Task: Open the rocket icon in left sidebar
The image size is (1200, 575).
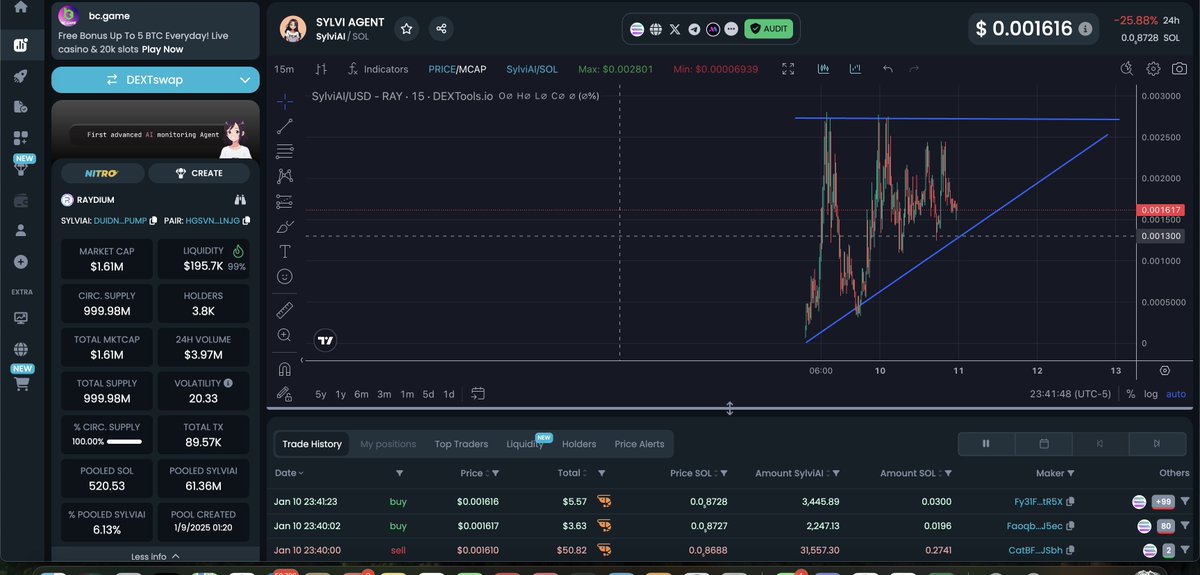Action: [x=21, y=76]
